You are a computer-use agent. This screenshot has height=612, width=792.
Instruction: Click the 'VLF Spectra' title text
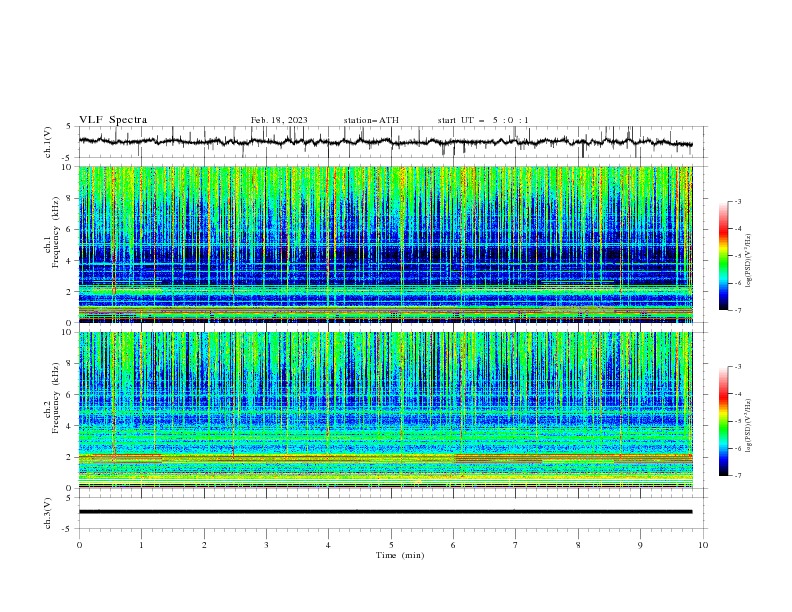113,120
